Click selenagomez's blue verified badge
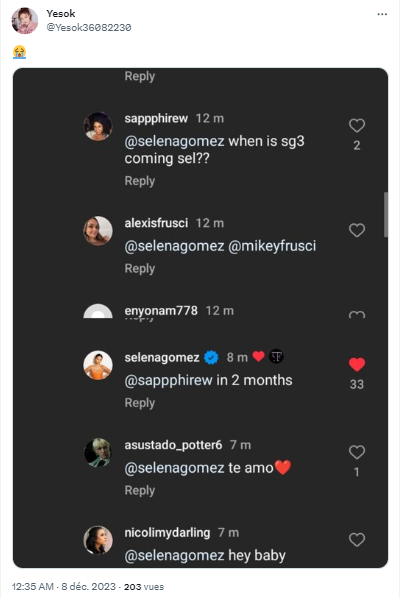The height and width of the screenshot is (598, 401). click(211, 357)
